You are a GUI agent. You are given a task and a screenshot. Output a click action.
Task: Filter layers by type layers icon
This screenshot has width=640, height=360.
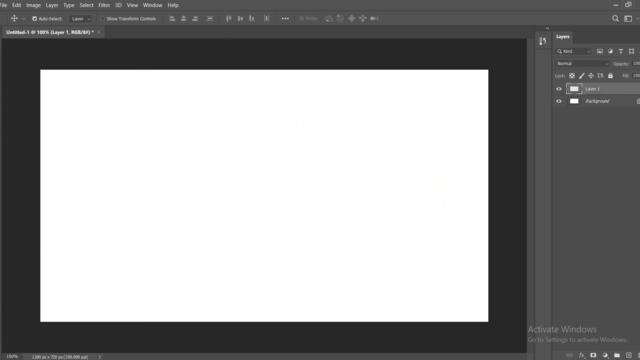pos(621,51)
